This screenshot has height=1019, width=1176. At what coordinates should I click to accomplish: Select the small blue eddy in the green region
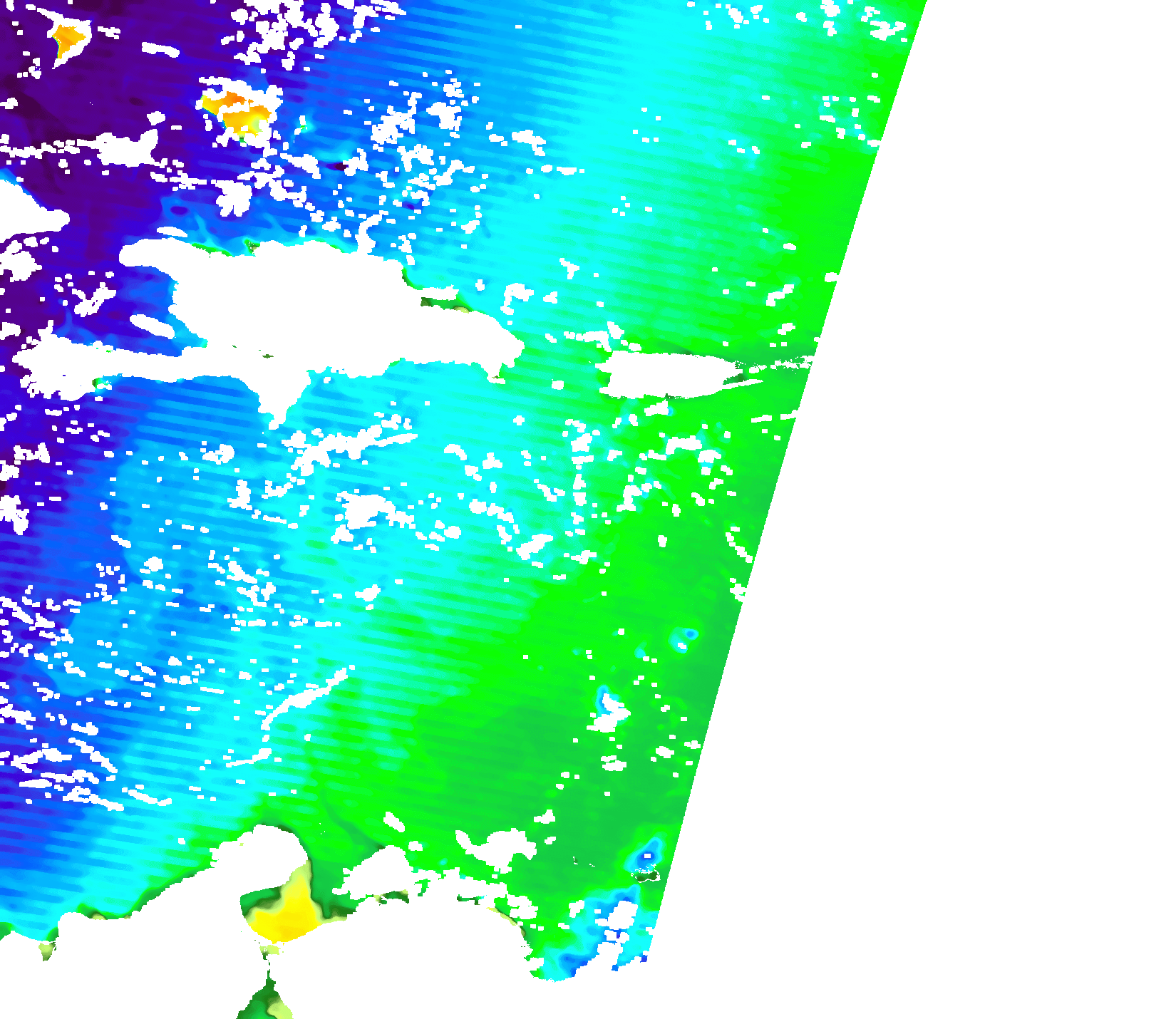pos(689,633)
